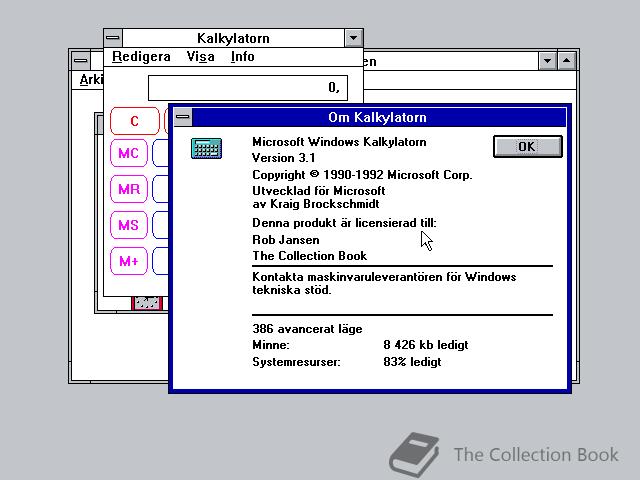
Task: Click the M+ memory add button
Action: [x=129, y=261]
